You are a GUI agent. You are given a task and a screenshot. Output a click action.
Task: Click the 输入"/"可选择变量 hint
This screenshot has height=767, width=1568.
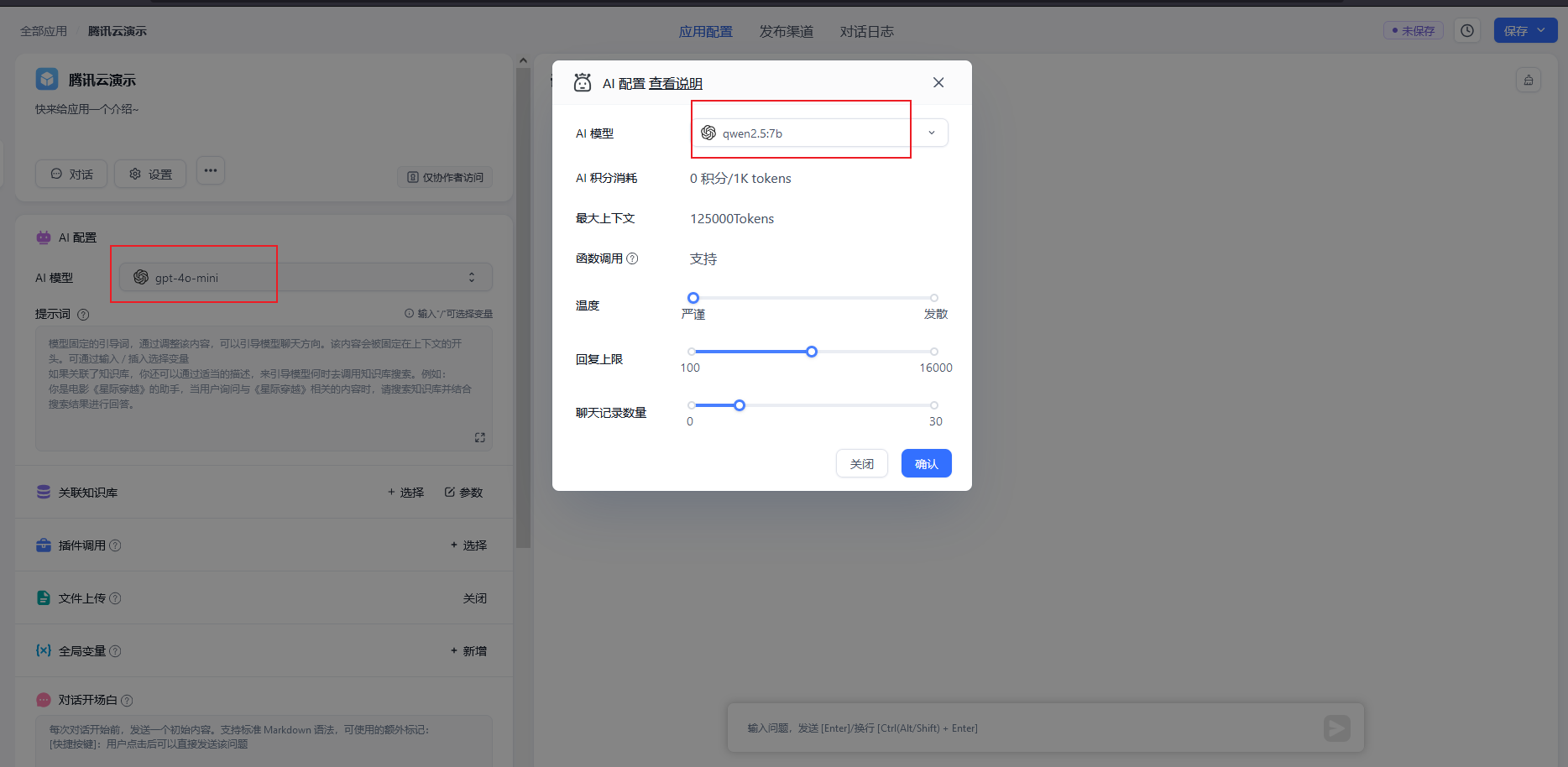pos(449,314)
